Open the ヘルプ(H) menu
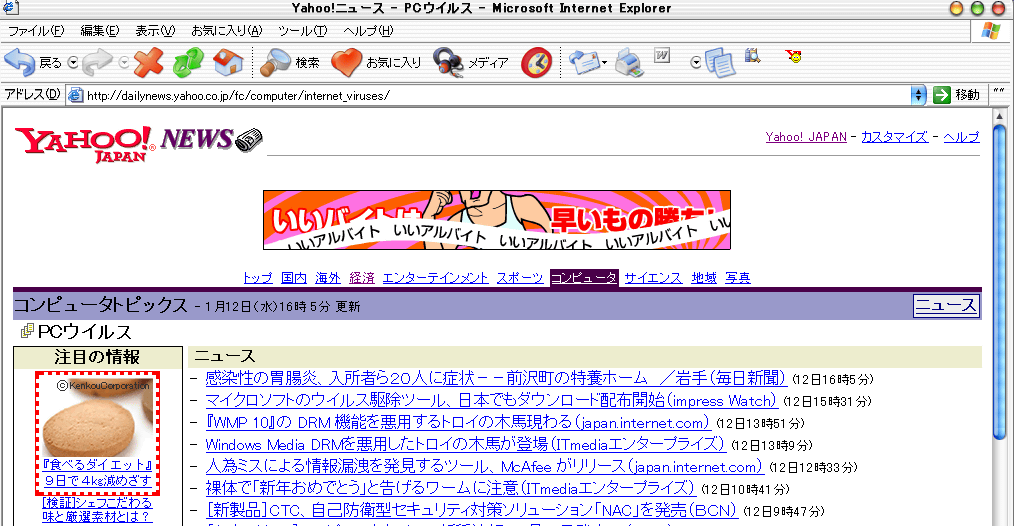 [x=368, y=30]
